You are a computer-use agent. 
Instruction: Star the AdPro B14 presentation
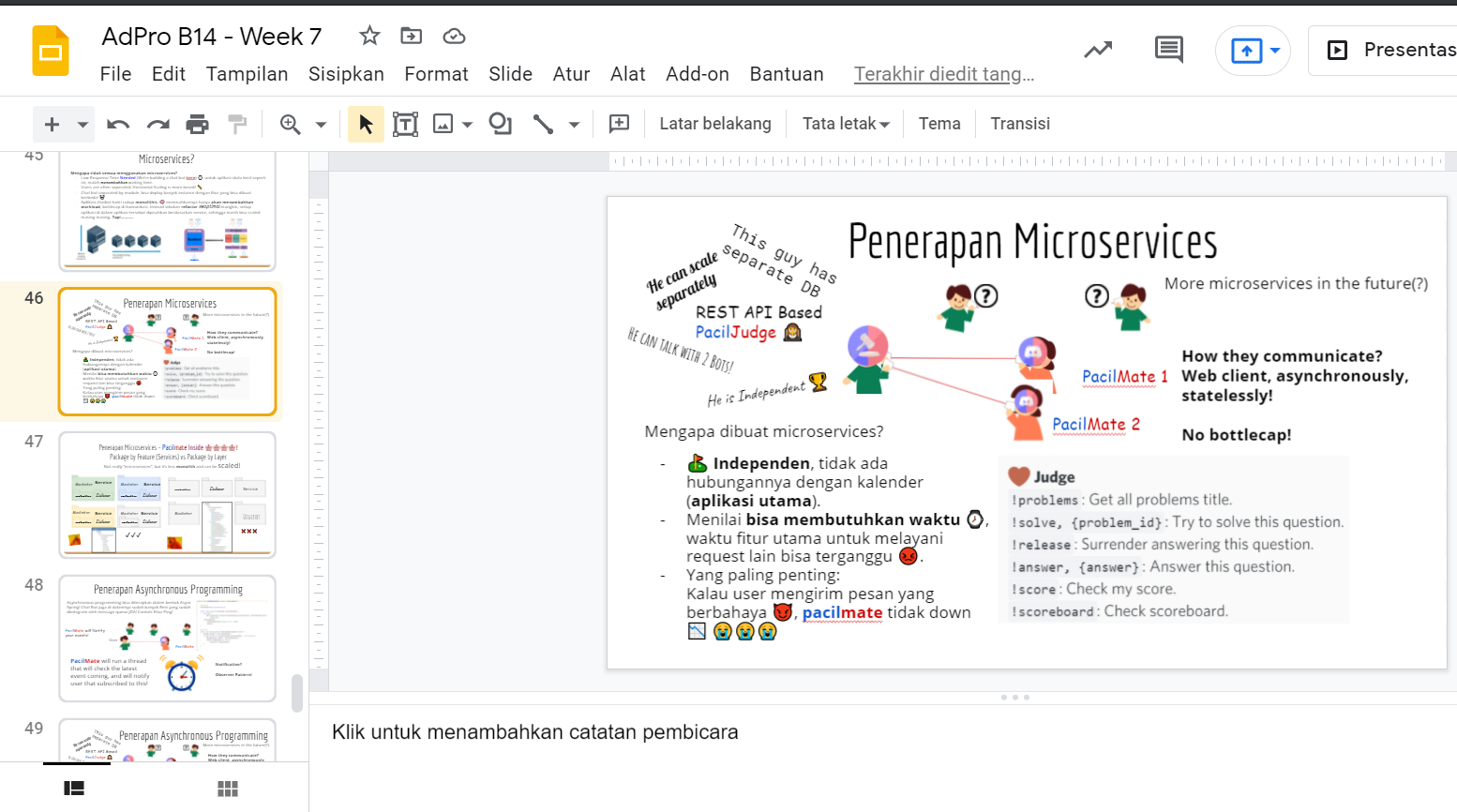pos(369,36)
